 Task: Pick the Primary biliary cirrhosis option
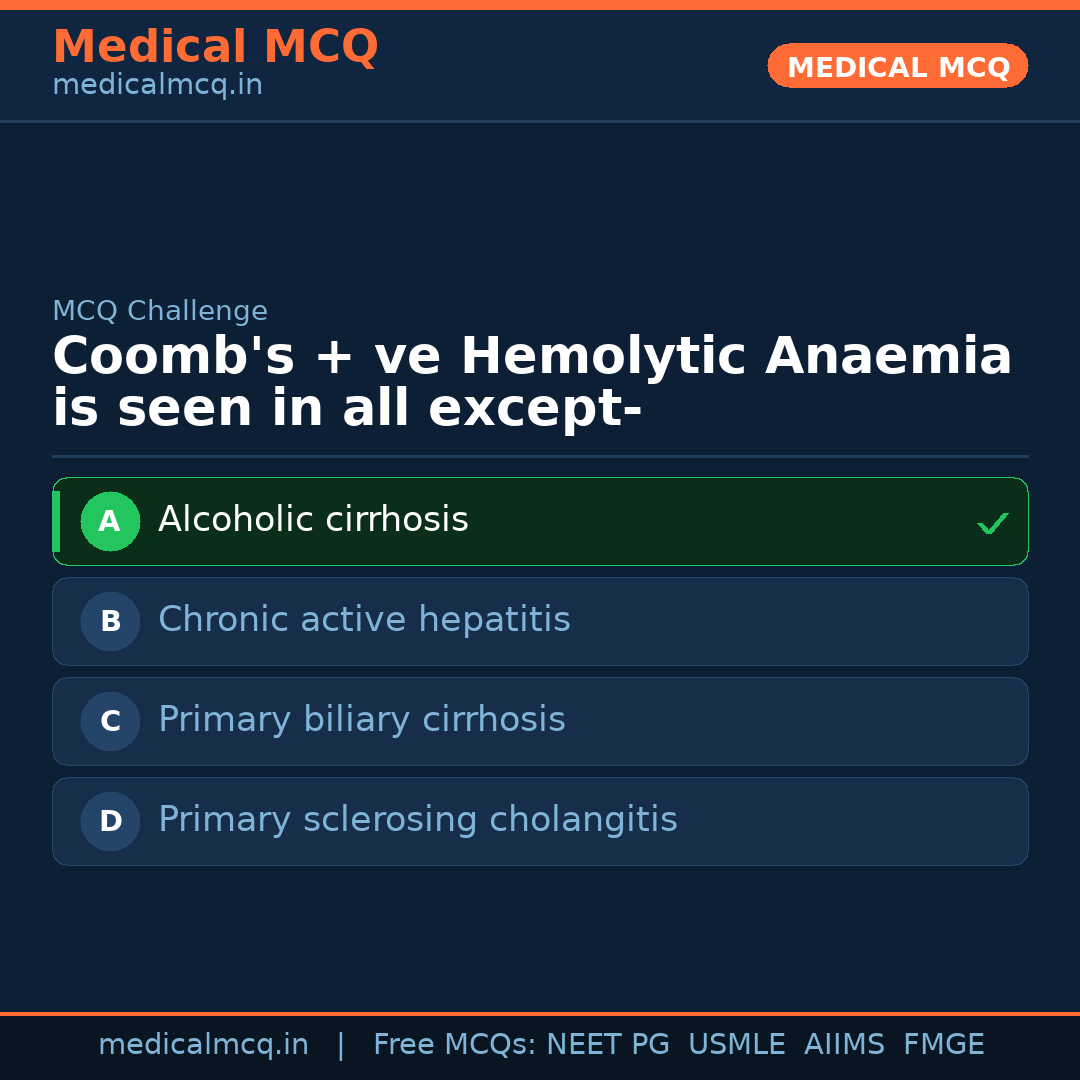tap(361, 720)
